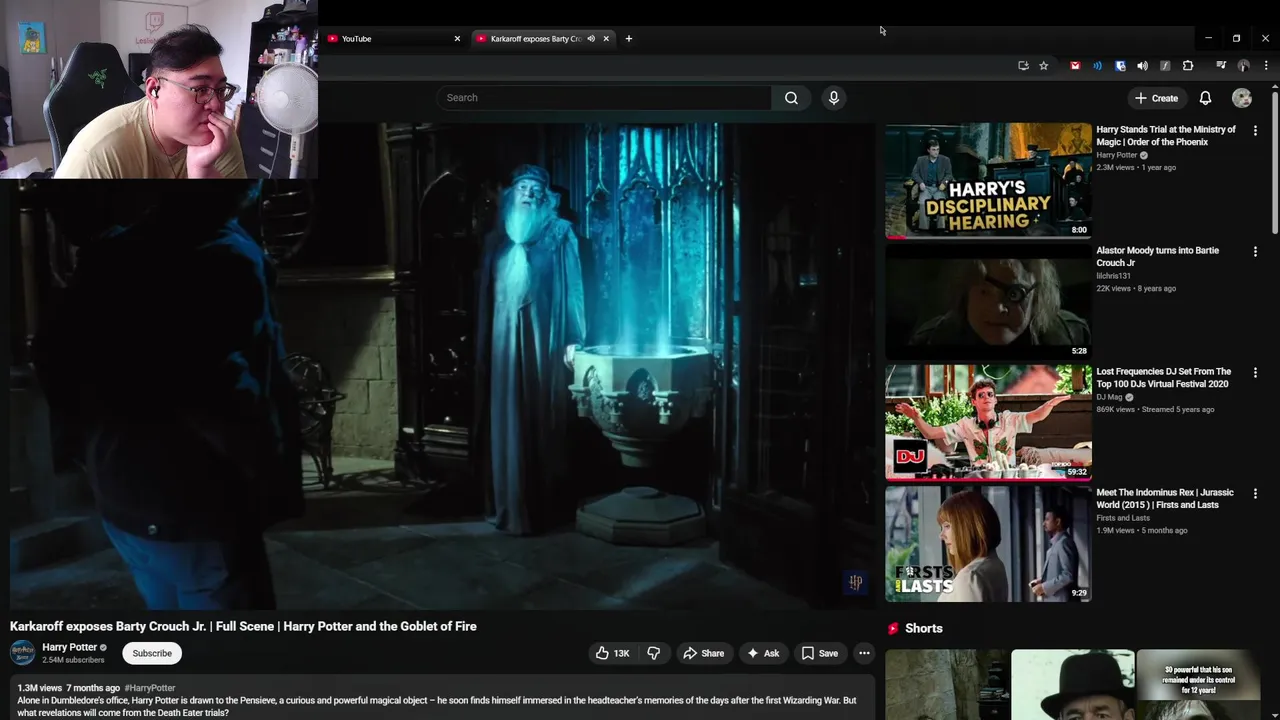Open a new browser tab
The width and height of the screenshot is (1280, 720).
[629, 39]
